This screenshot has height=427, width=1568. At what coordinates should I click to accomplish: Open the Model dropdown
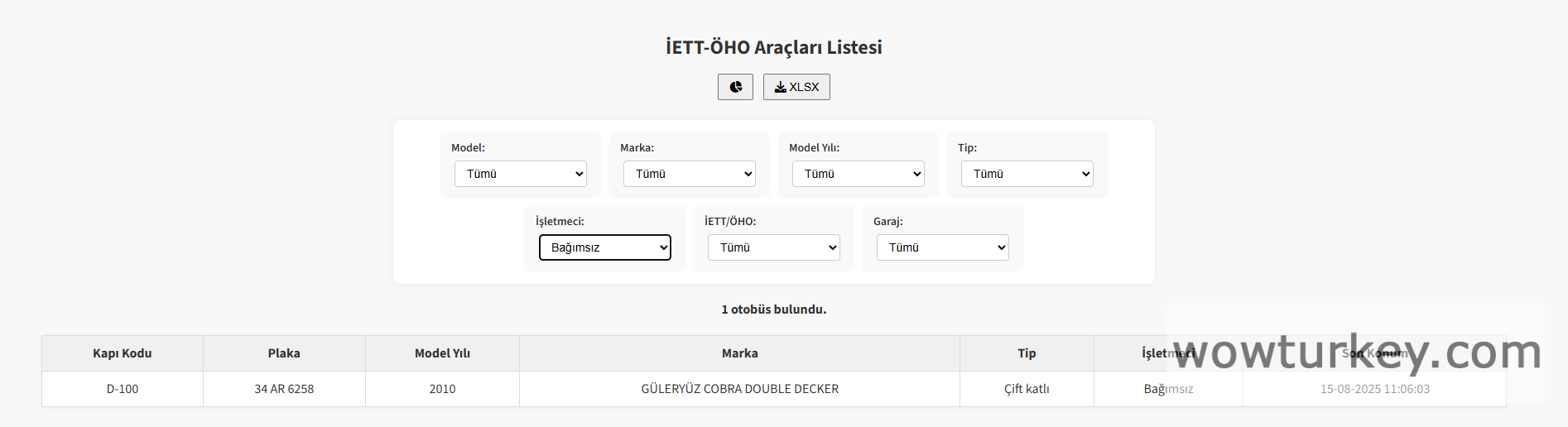(x=521, y=174)
